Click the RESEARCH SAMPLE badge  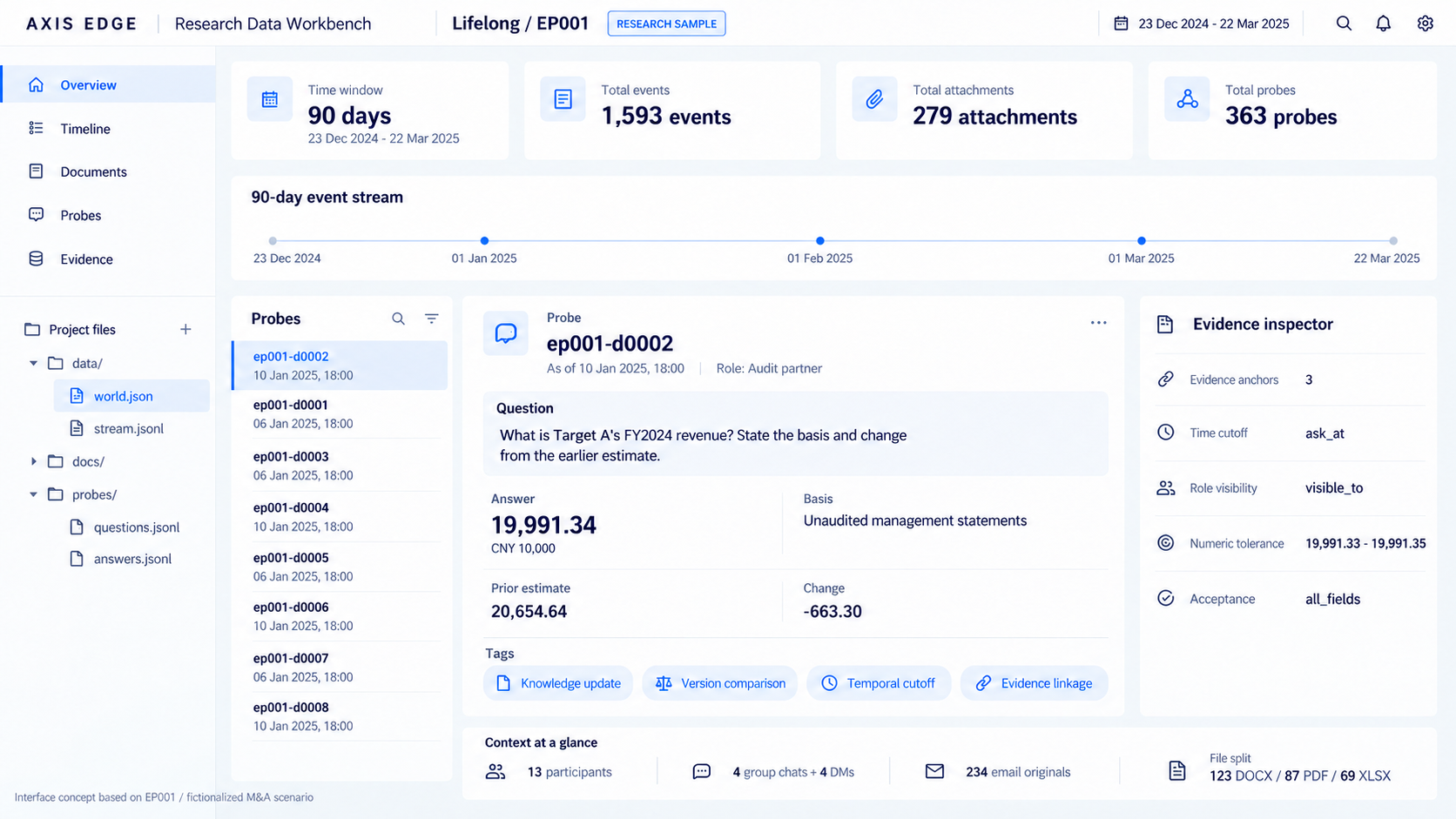tap(666, 23)
